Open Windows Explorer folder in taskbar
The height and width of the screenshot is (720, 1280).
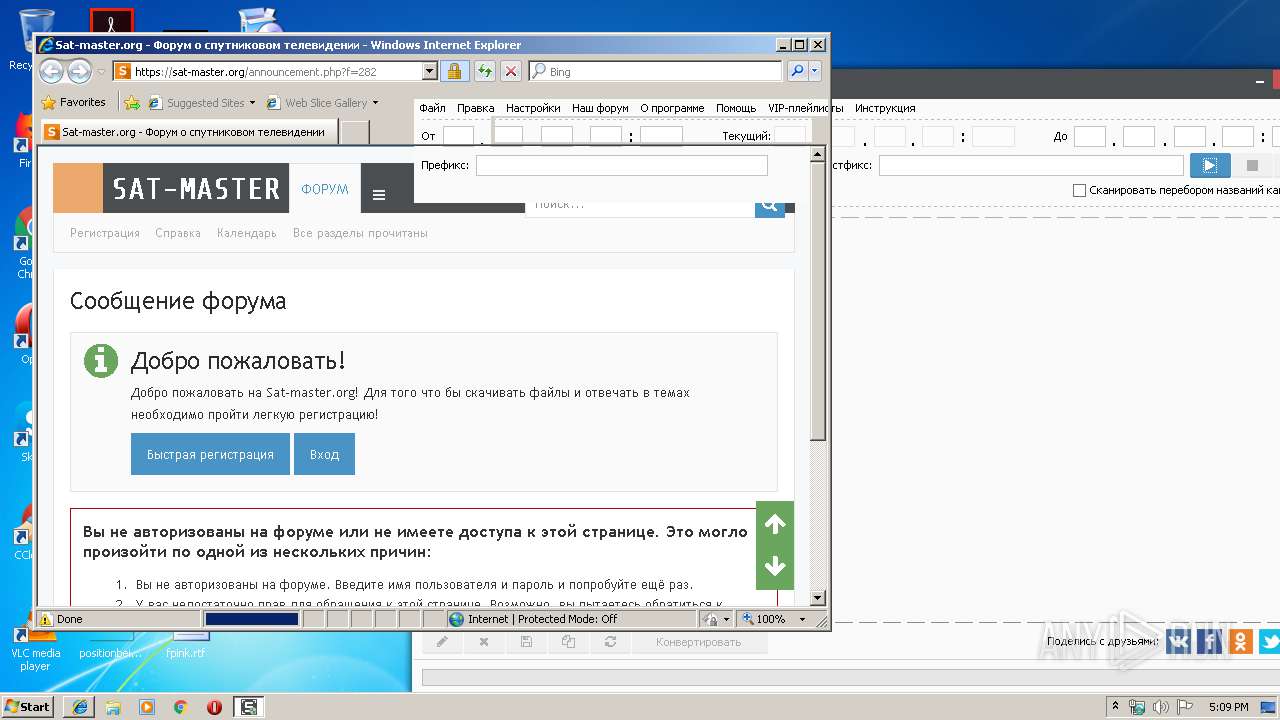click(113, 707)
